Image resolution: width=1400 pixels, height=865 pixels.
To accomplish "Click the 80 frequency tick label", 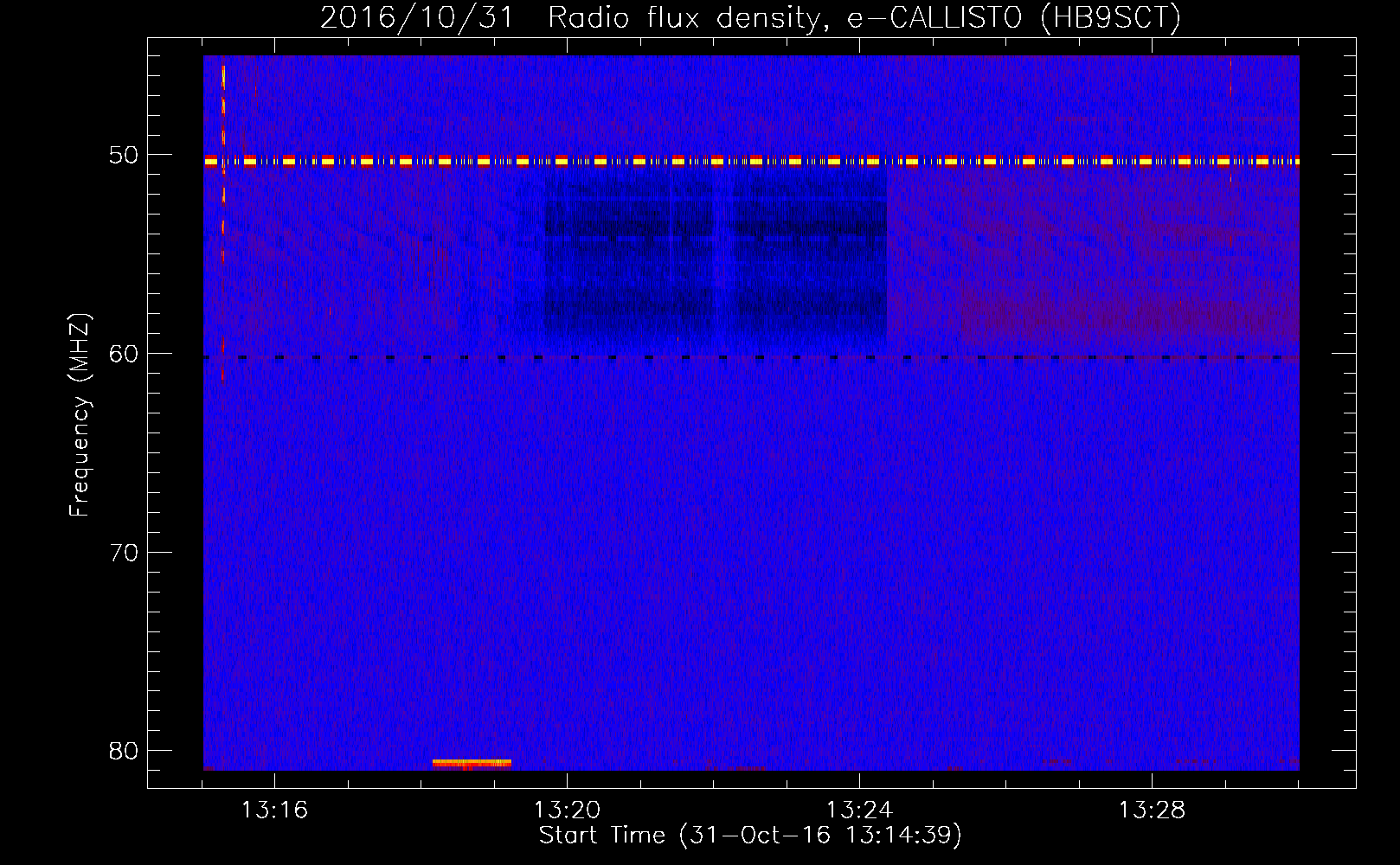I will 124,751.
